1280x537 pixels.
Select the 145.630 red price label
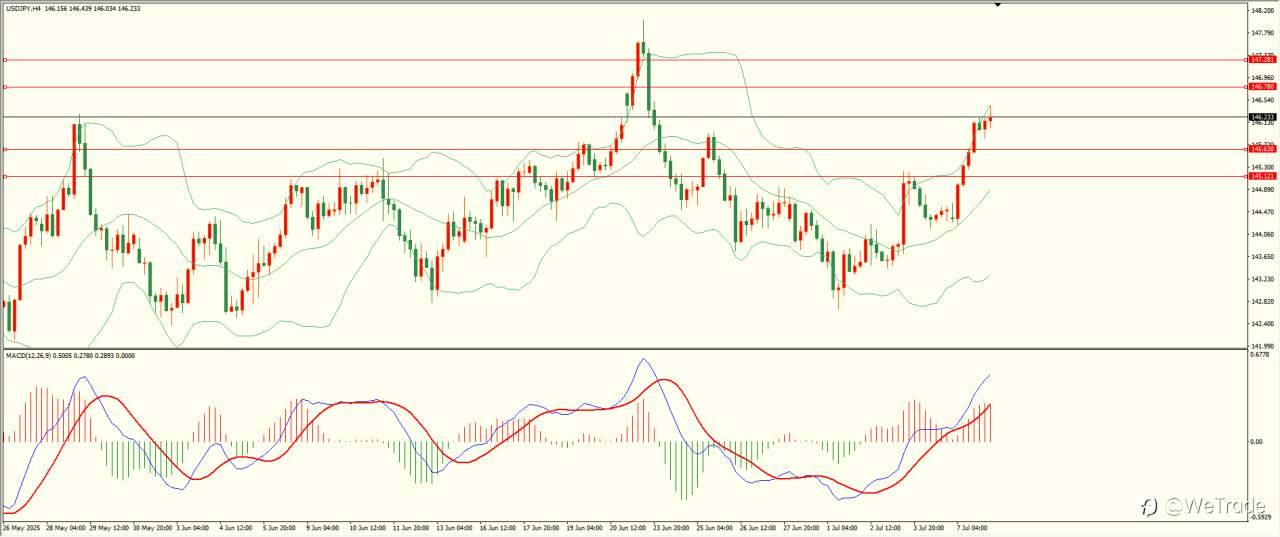[1261, 149]
